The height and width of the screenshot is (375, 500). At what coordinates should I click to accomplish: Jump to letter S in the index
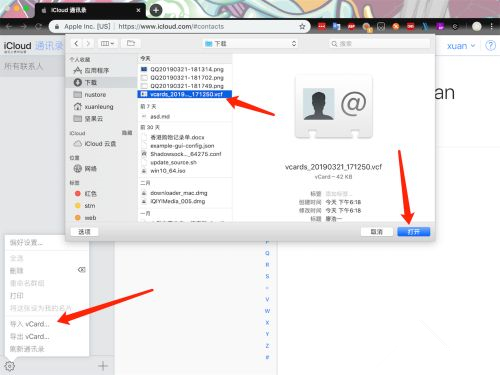[x=267, y=276]
